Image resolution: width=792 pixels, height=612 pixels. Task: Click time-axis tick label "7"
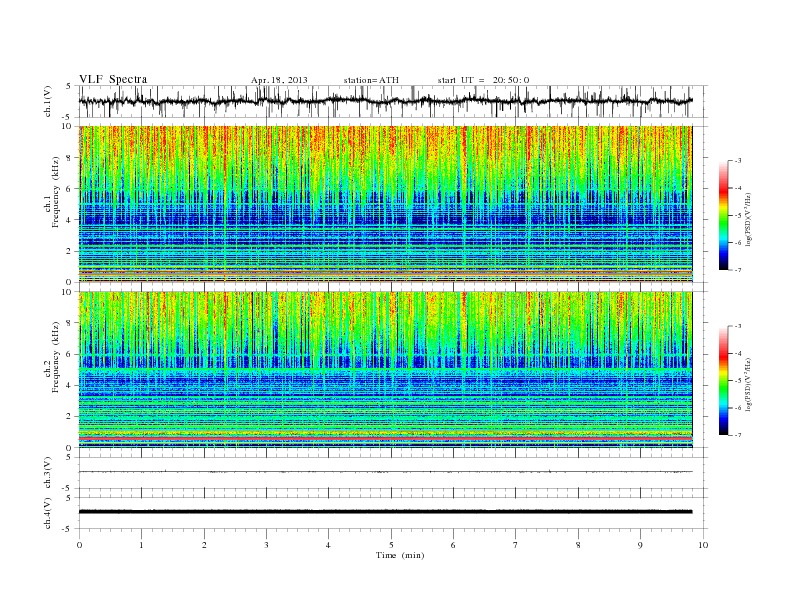click(x=516, y=545)
